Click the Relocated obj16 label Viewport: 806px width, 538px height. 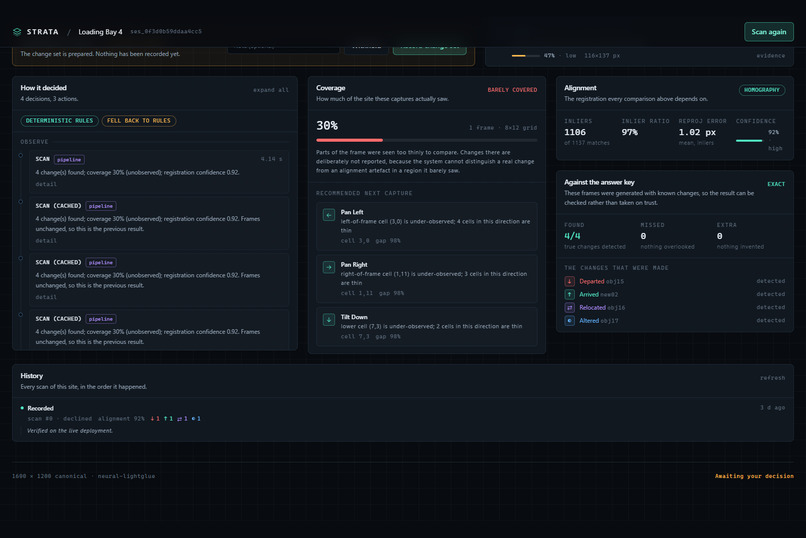602,308
